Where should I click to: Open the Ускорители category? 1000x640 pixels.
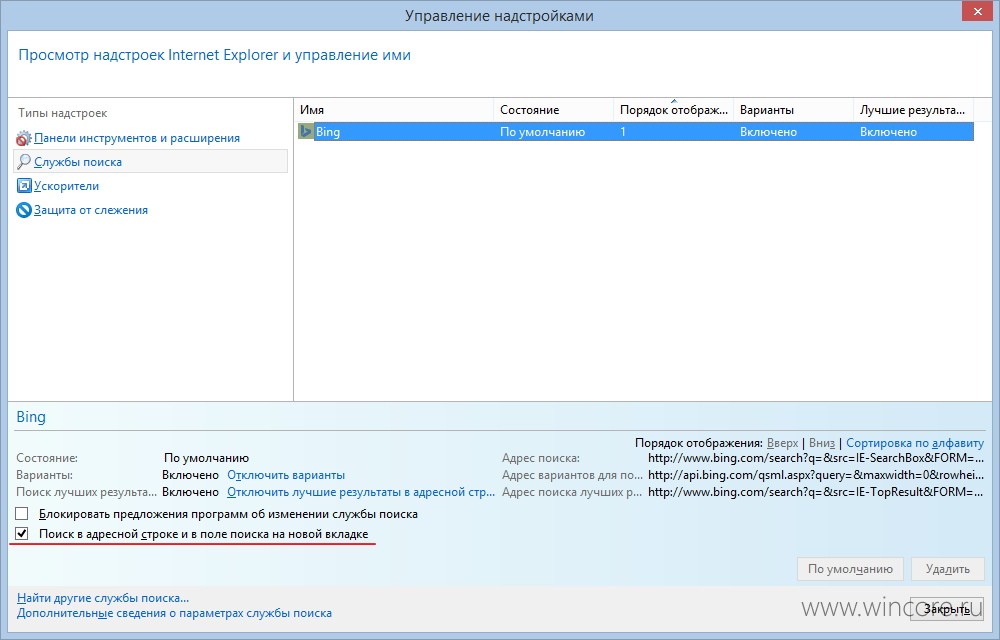tap(66, 186)
